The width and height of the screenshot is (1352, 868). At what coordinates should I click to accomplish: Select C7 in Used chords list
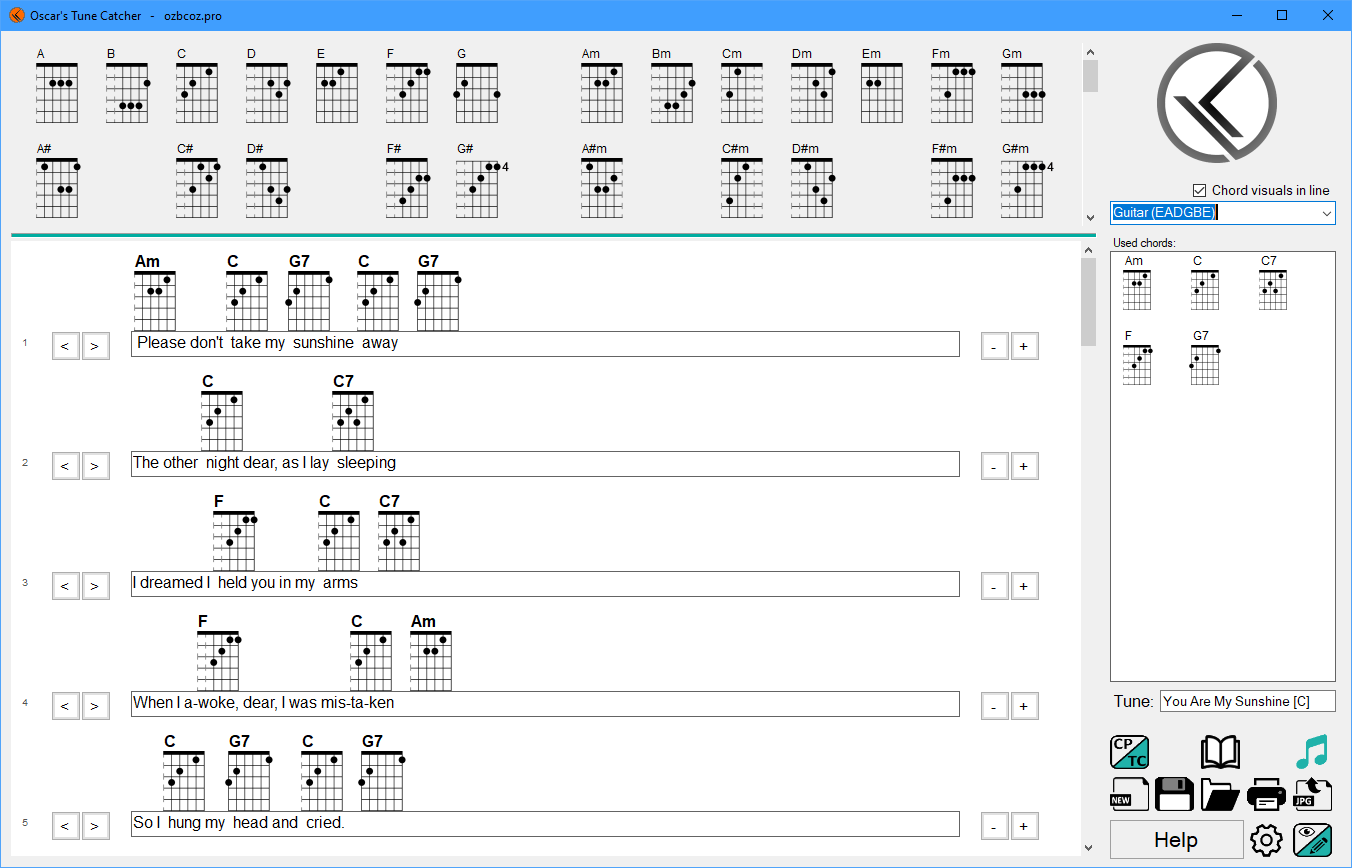[x=1272, y=283]
